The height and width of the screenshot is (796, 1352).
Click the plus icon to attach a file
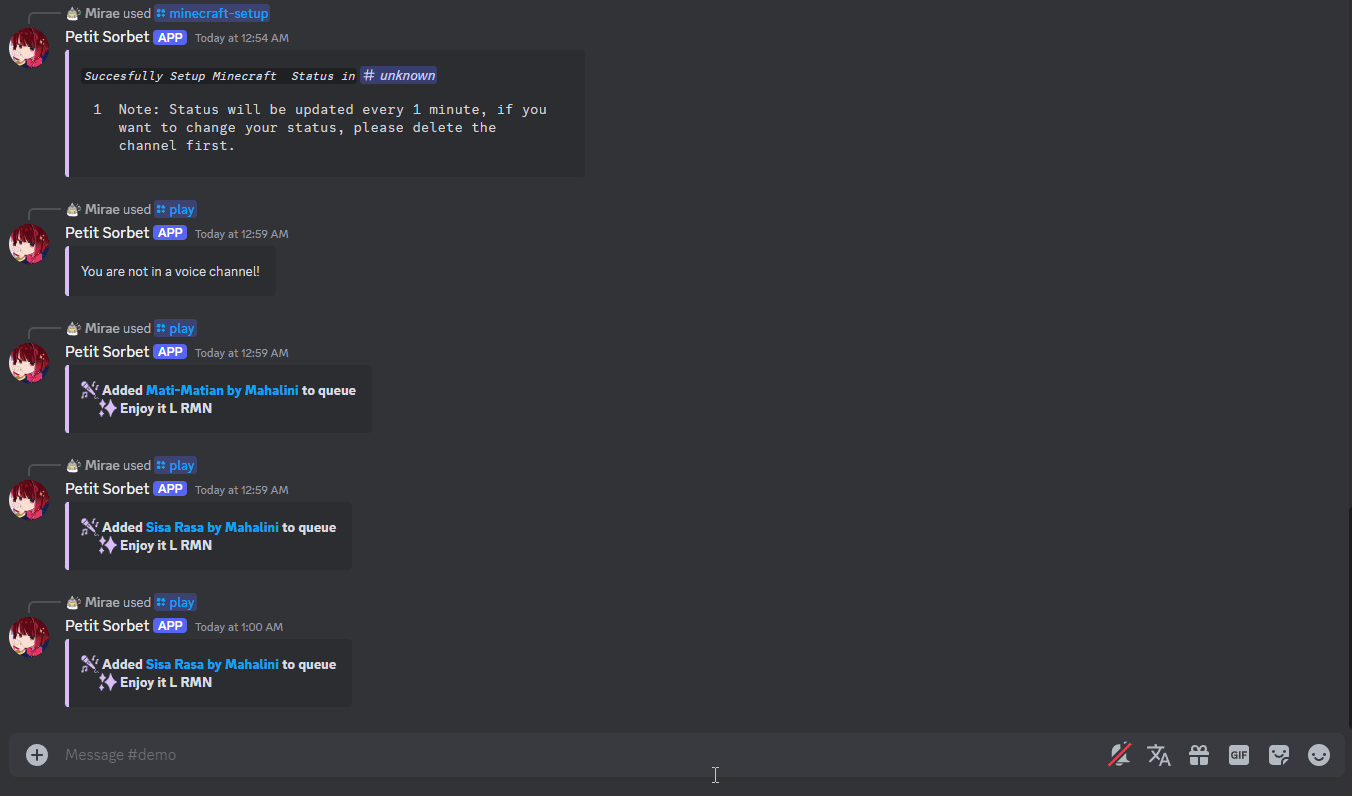[x=37, y=755]
